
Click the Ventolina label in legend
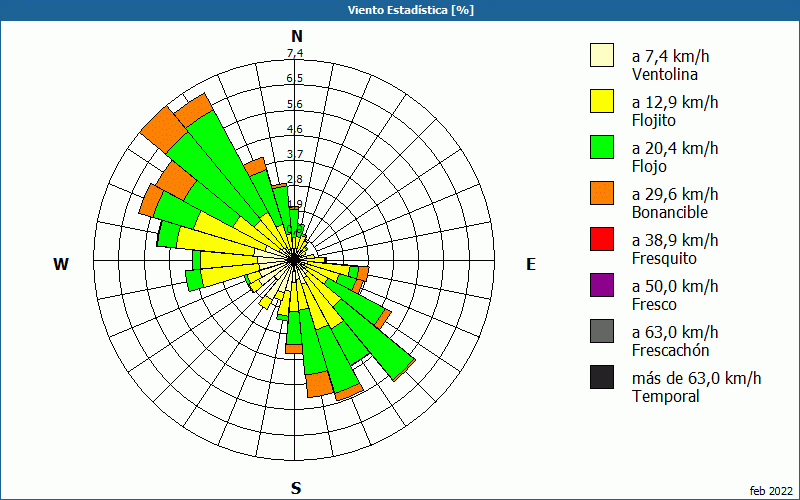pos(665,74)
